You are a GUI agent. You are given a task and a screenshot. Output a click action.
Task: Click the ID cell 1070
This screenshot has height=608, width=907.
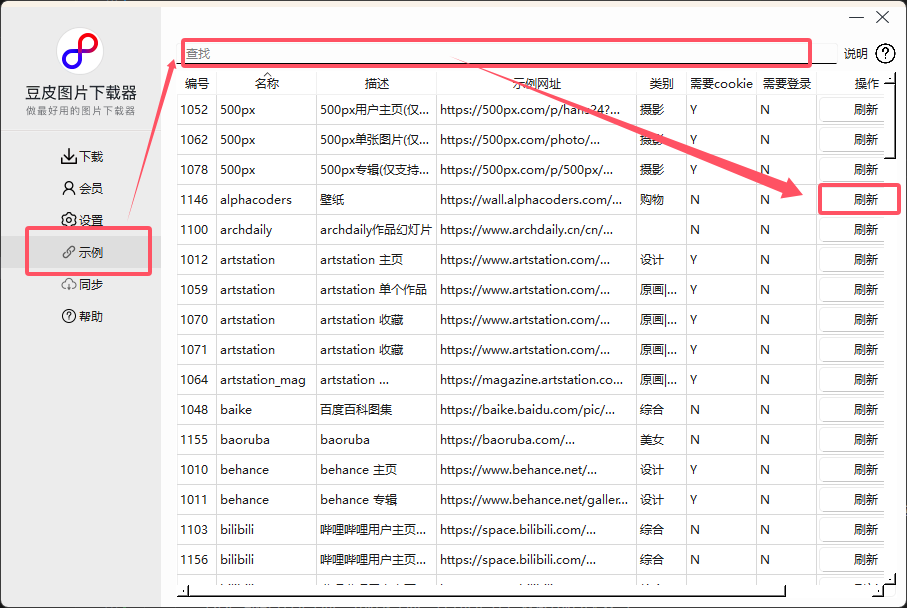pyautogui.click(x=197, y=320)
